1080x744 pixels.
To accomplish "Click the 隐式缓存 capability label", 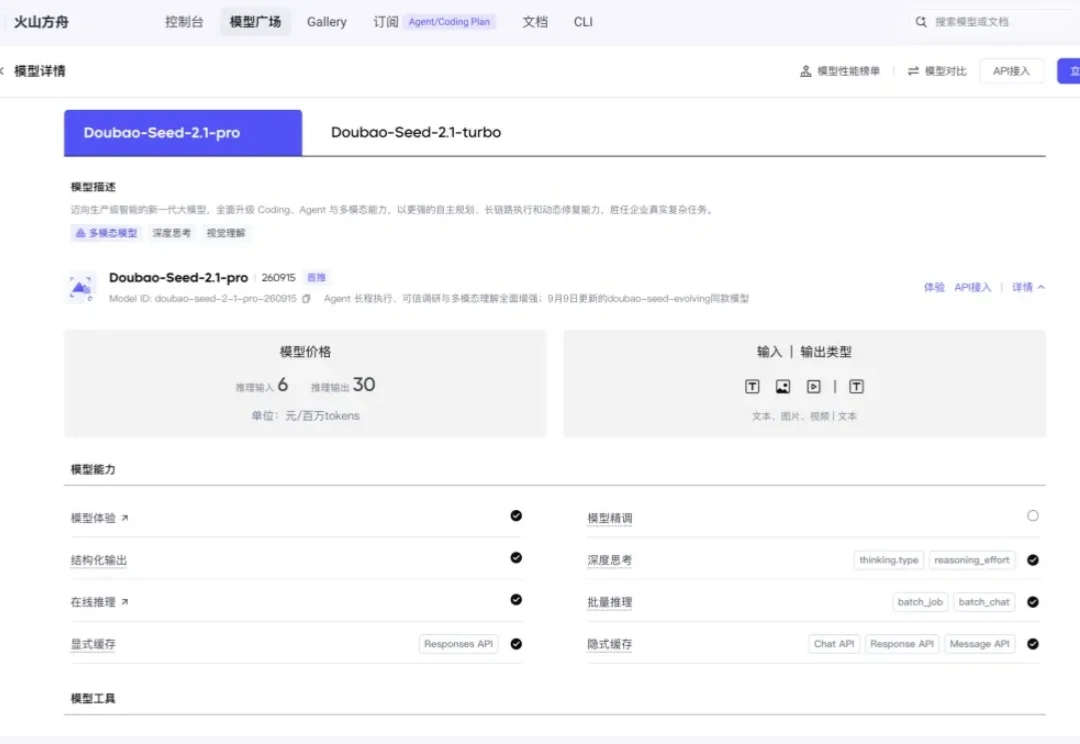I will [x=610, y=644].
